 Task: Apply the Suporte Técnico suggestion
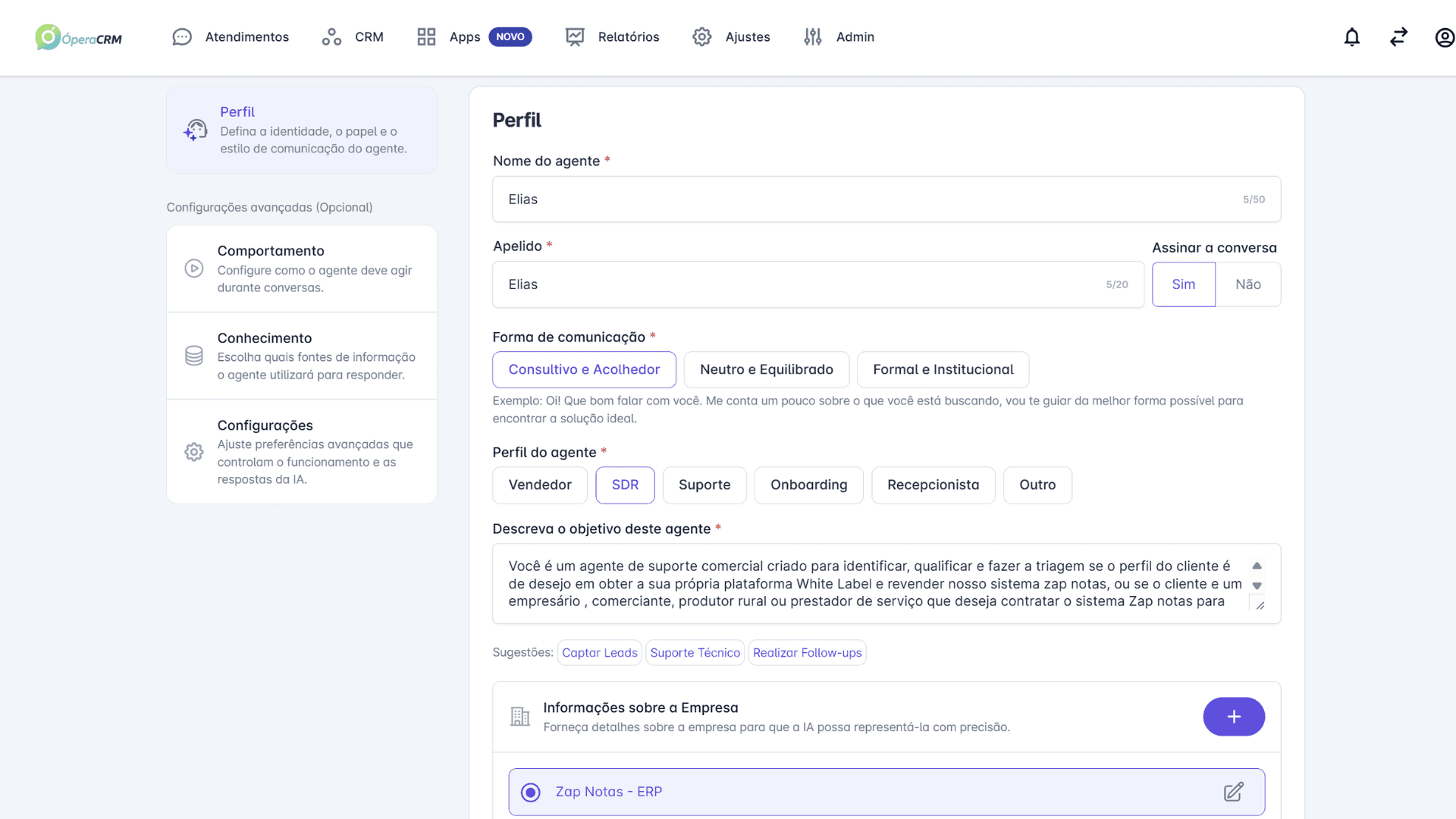(695, 653)
